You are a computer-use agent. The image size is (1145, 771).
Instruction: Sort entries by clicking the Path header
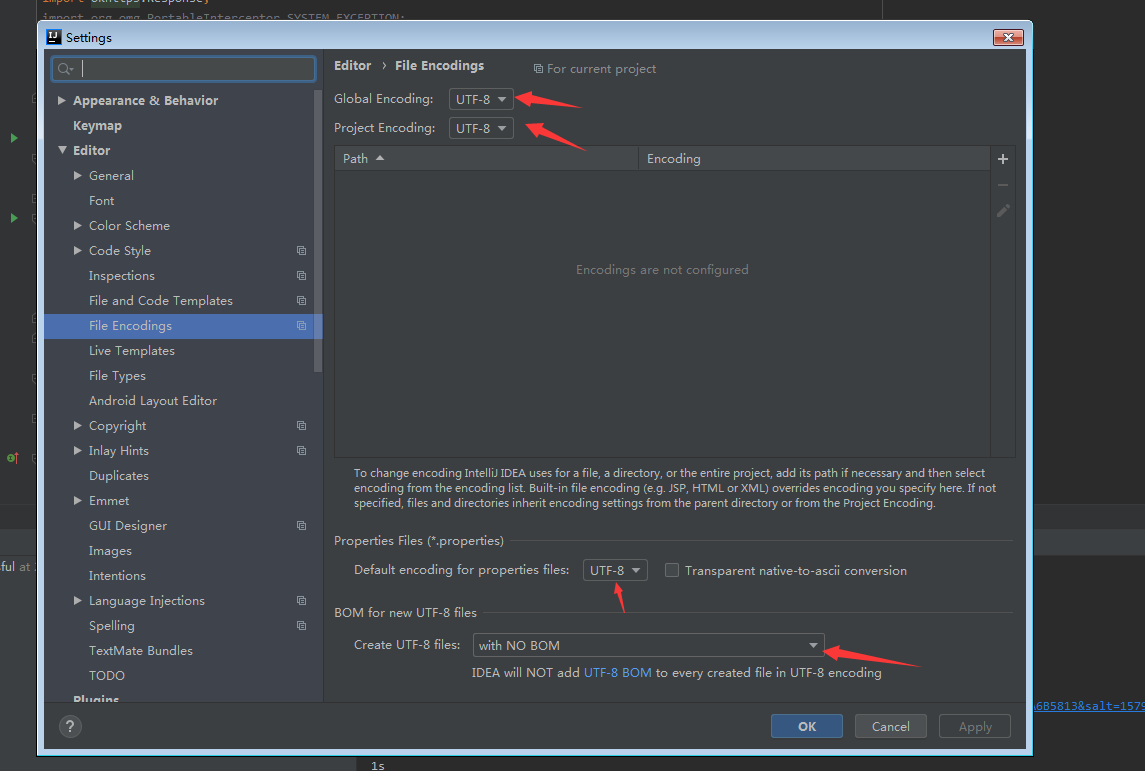pyautogui.click(x=357, y=158)
